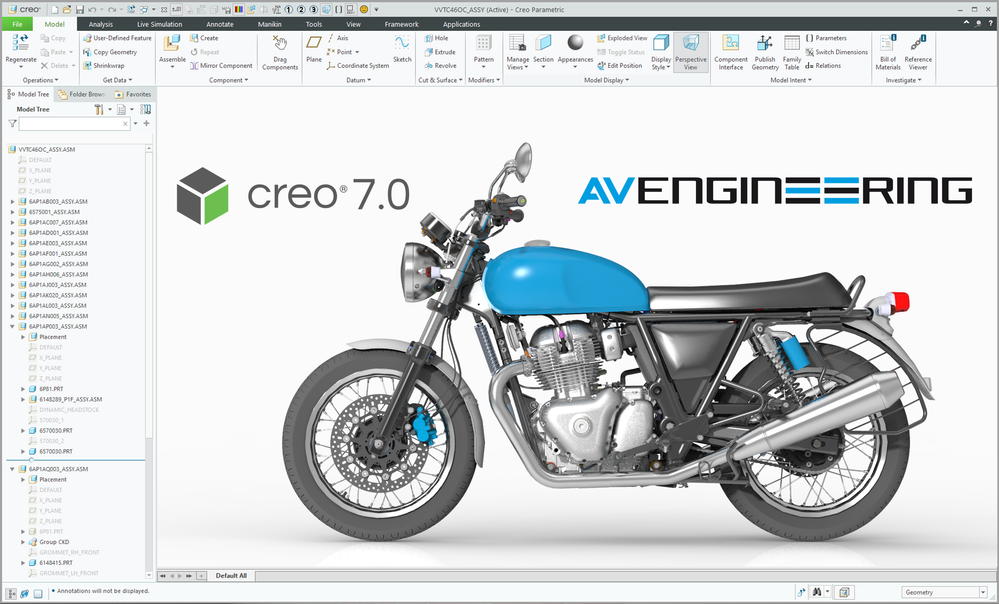
Task: Click Shrinkwrap in Get Data
Action: 104,66
